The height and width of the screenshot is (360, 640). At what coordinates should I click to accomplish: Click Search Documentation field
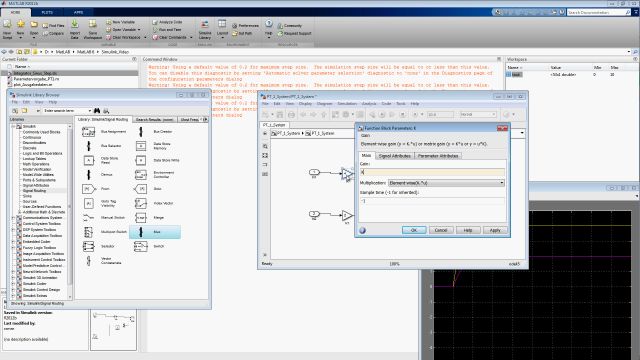pos(599,13)
